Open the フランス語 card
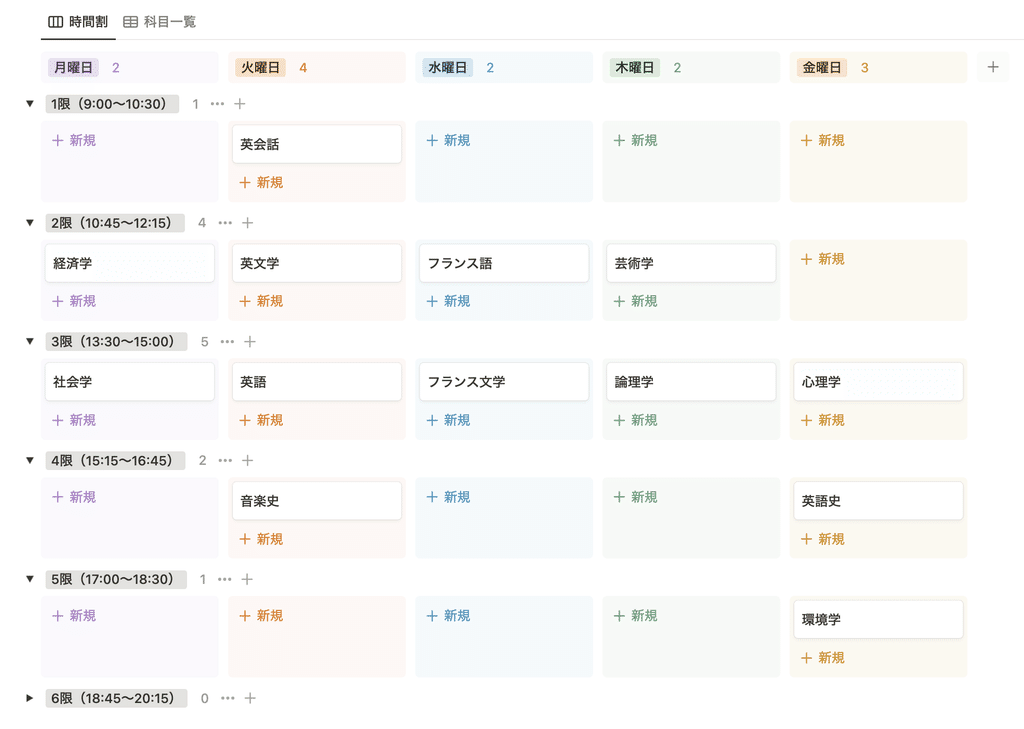 (504, 263)
